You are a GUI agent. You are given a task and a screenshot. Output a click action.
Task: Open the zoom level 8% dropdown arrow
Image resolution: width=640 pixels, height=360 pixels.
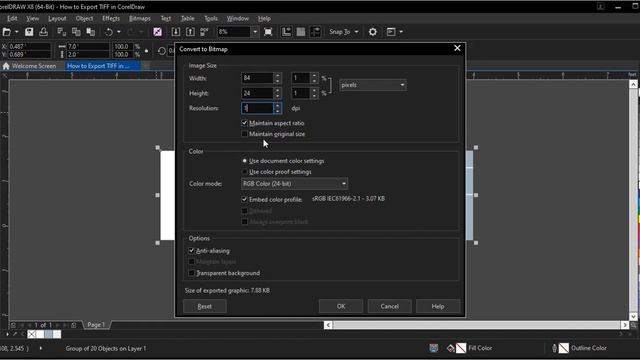pyautogui.click(x=255, y=32)
